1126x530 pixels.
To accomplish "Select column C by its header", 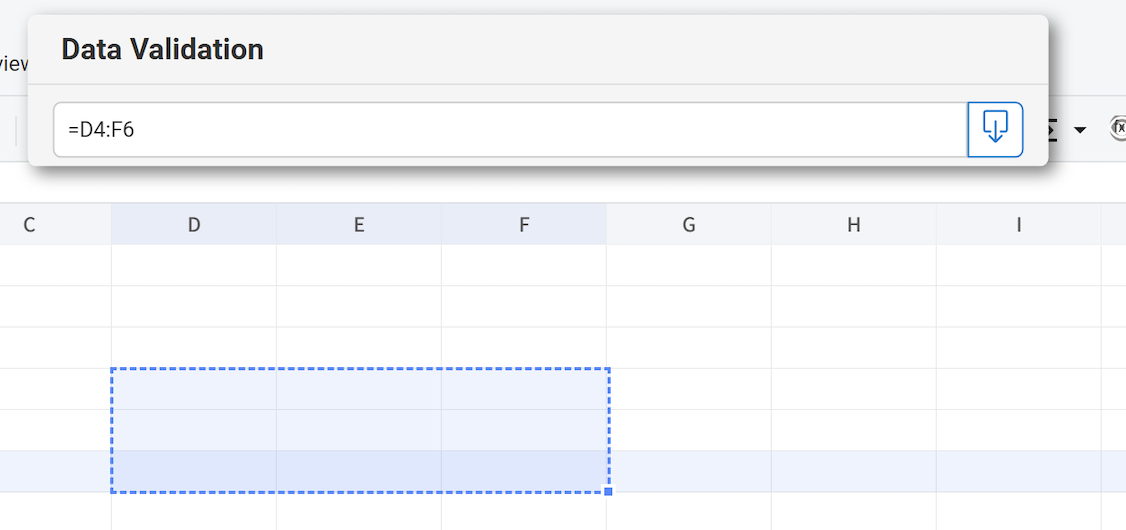I will (x=30, y=225).
